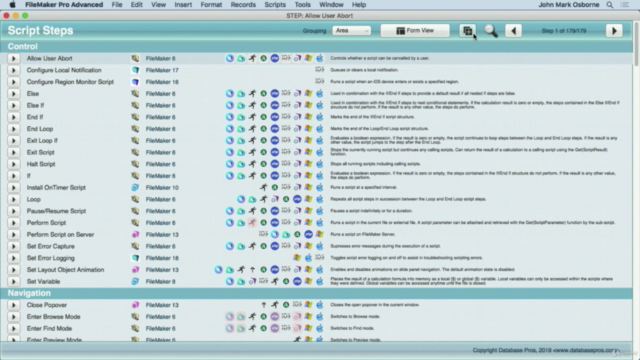Expand the Else If row arrow
640x360 pixels.
tap(13, 106)
